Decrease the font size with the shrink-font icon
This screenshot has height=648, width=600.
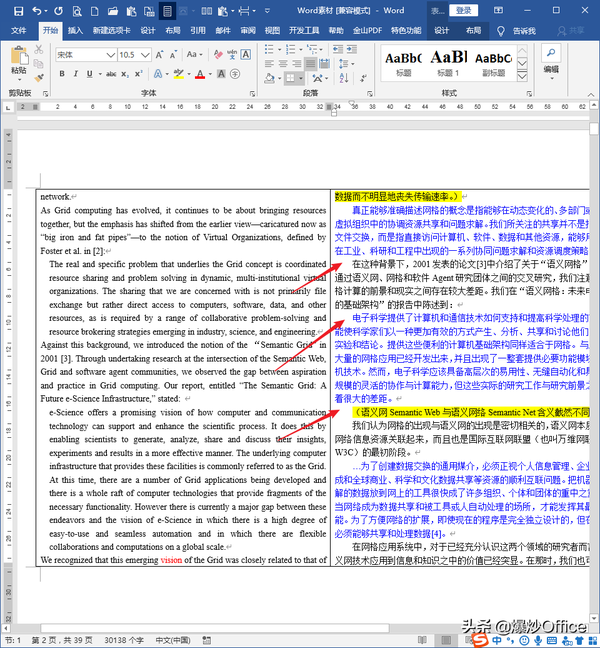tap(173, 55)
